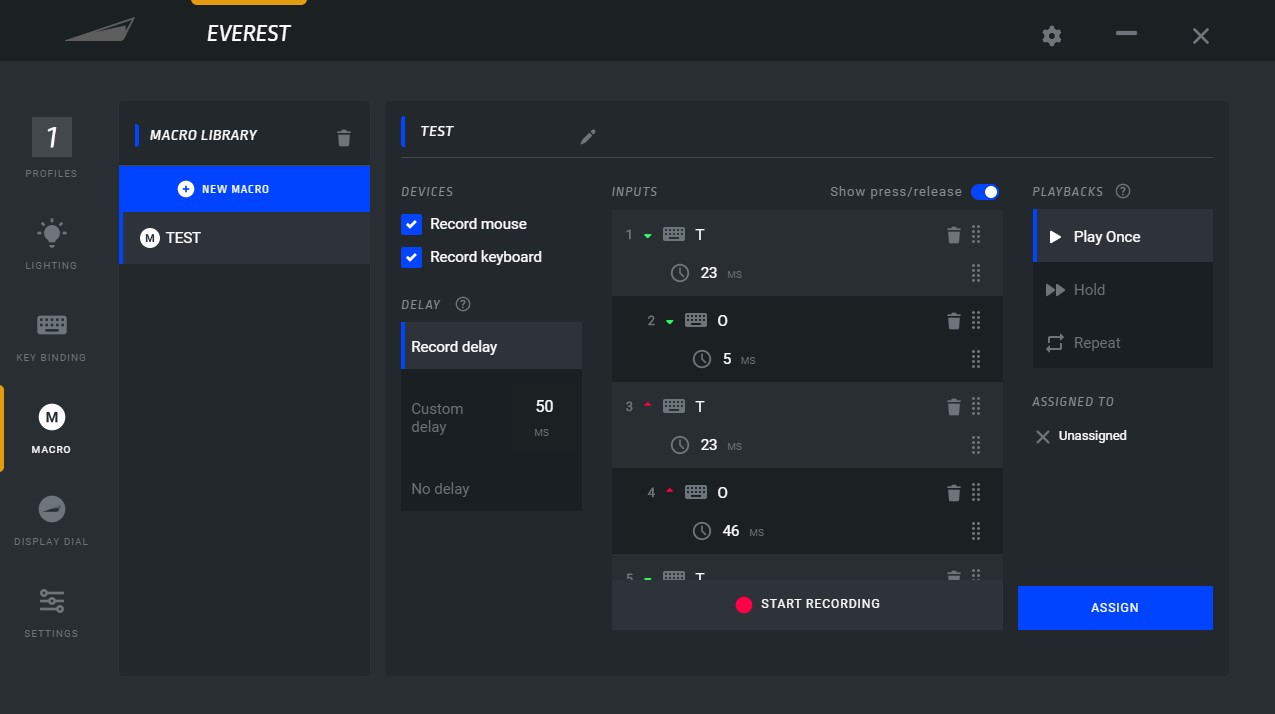Click the macro library trash icon
Screen dimensions: 1275x714
[x=344, y=138]
